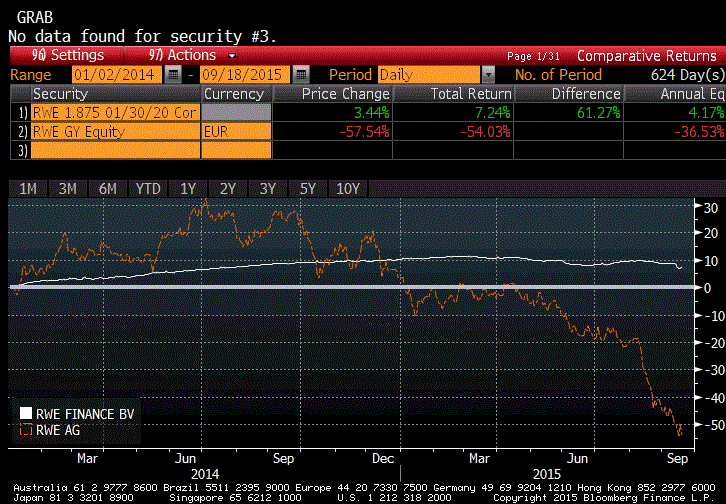Click the 'No data found for security #3.' message
Viewport: 726px width, 504px height.
(143, 36)
